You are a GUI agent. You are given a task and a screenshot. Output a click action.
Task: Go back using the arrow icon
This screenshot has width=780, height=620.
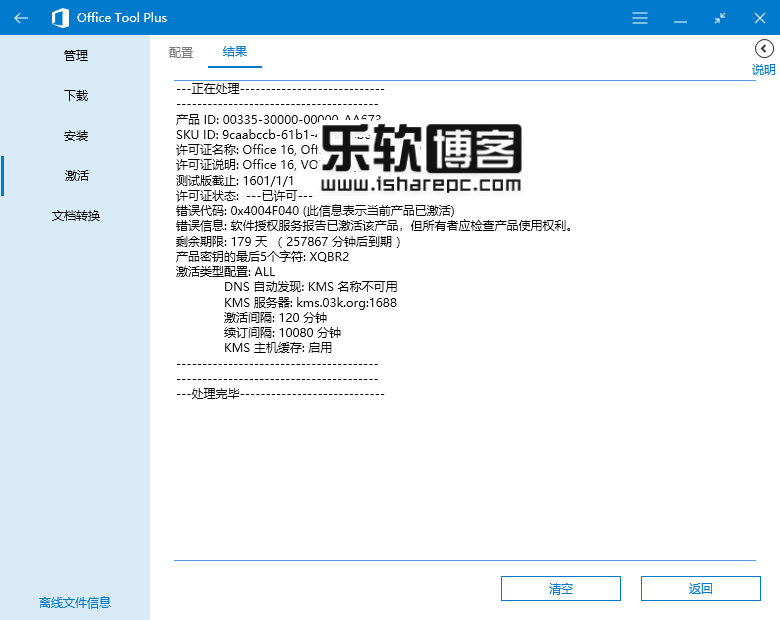coord(21,18)
